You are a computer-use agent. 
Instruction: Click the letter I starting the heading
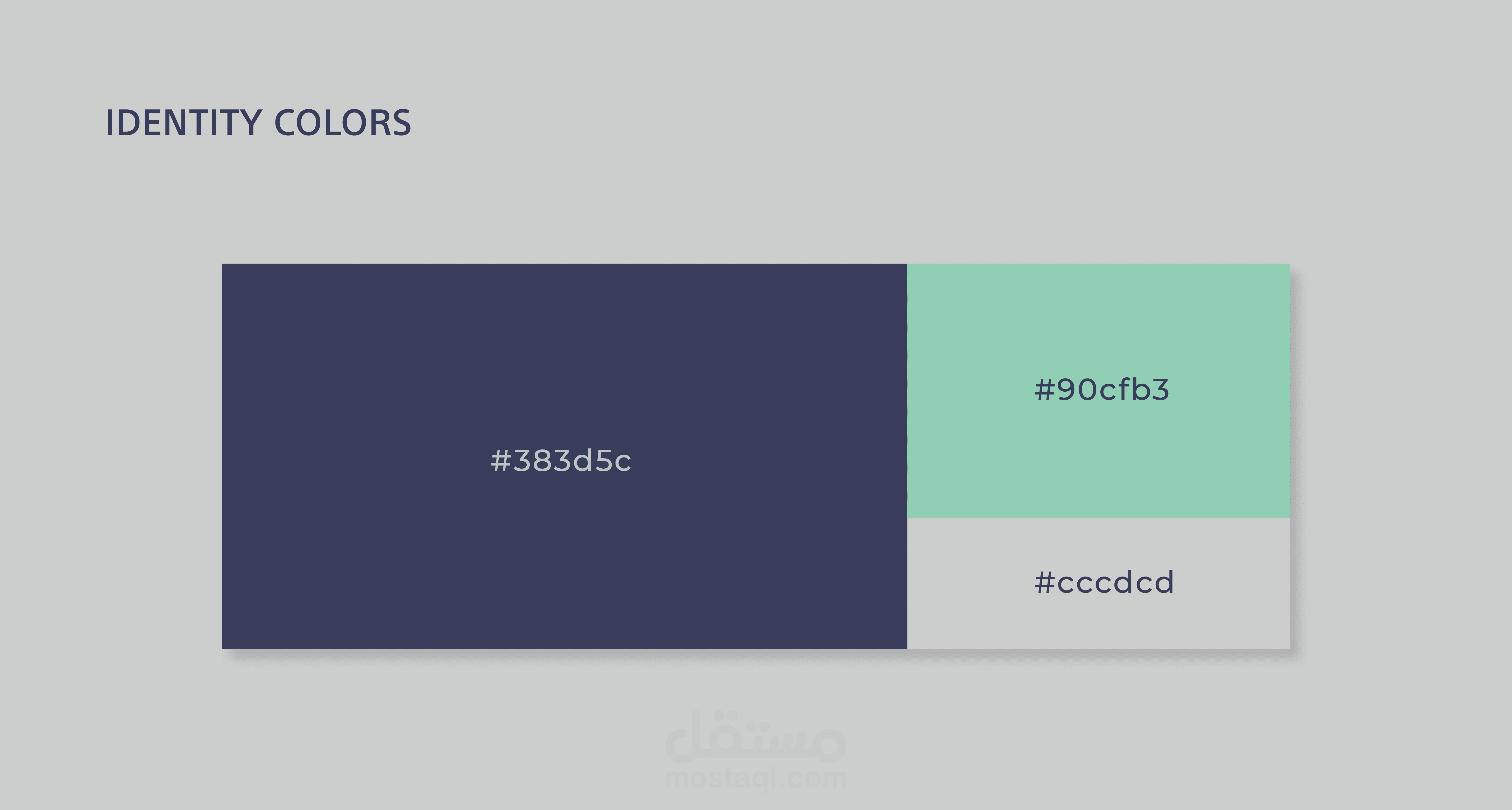tap(109, 123)
